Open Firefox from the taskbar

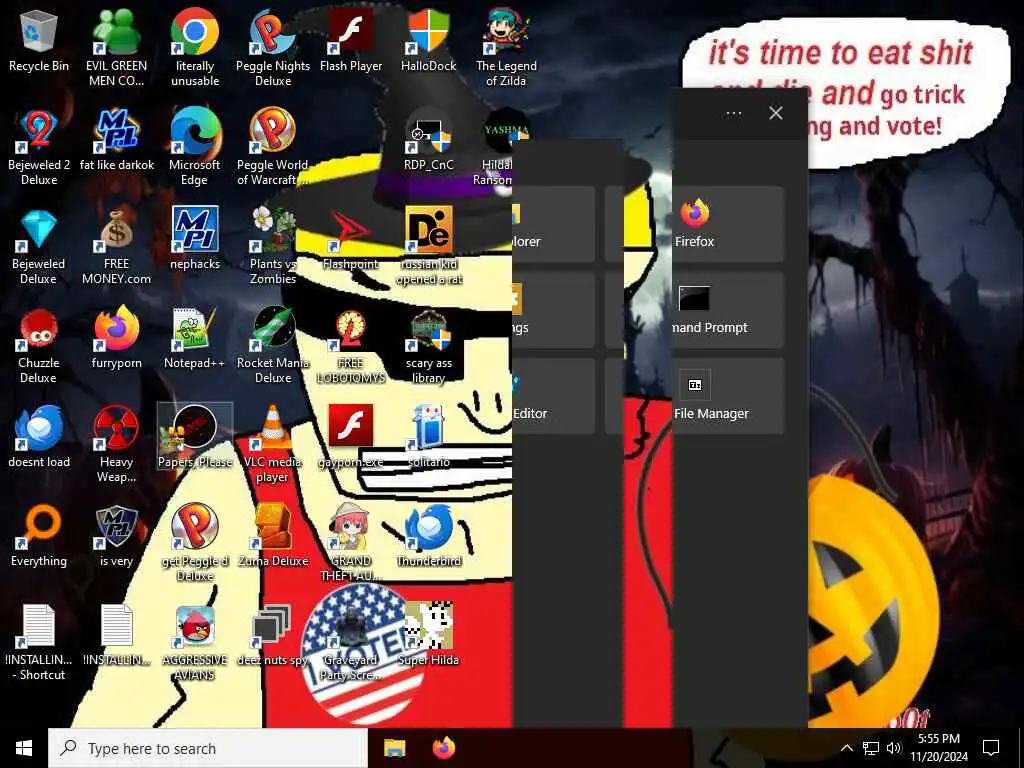click(444, 748)
